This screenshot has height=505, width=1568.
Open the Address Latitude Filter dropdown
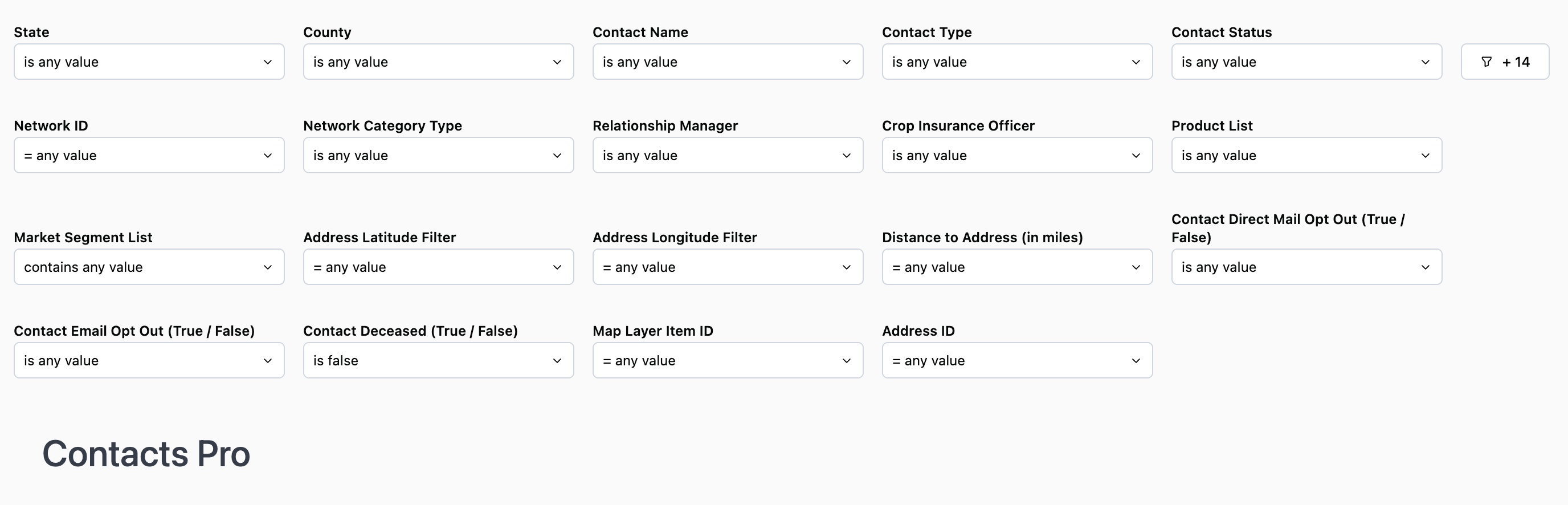click(438, 267)
